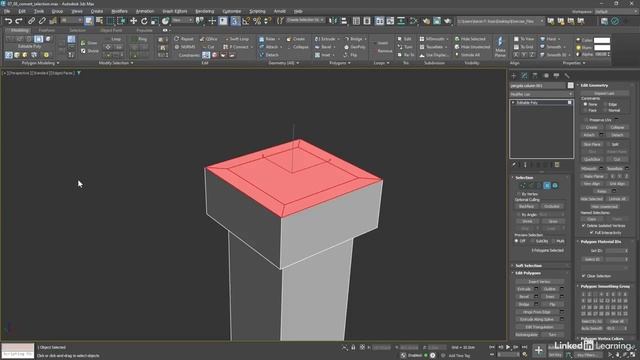
Task: Open the Customize menu
Action: pos(232,11)
